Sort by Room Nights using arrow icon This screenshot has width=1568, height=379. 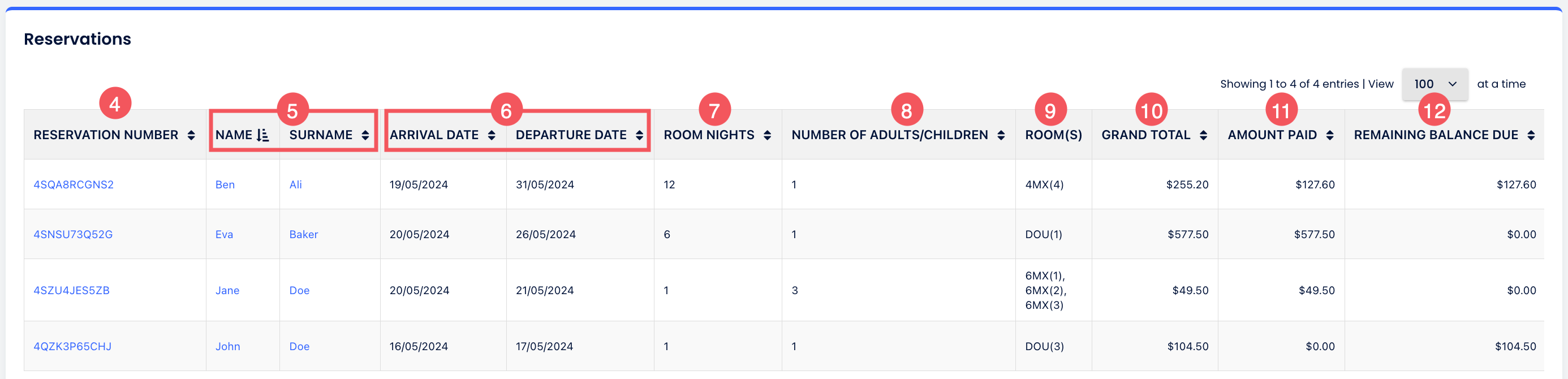coord(767,135)
